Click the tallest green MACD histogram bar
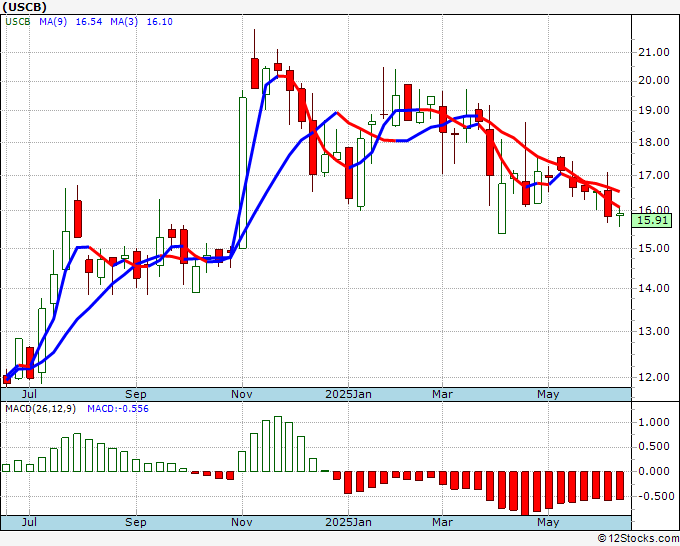The width and height of the screenshot is (680, 546). (x=278, y=444)
